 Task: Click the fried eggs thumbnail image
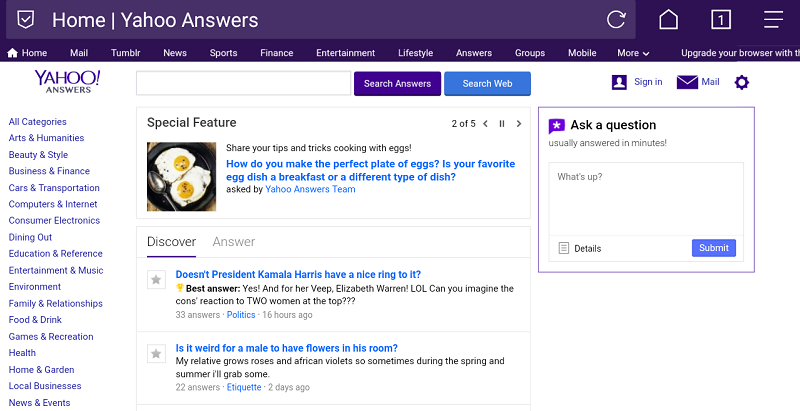[182, 176]
